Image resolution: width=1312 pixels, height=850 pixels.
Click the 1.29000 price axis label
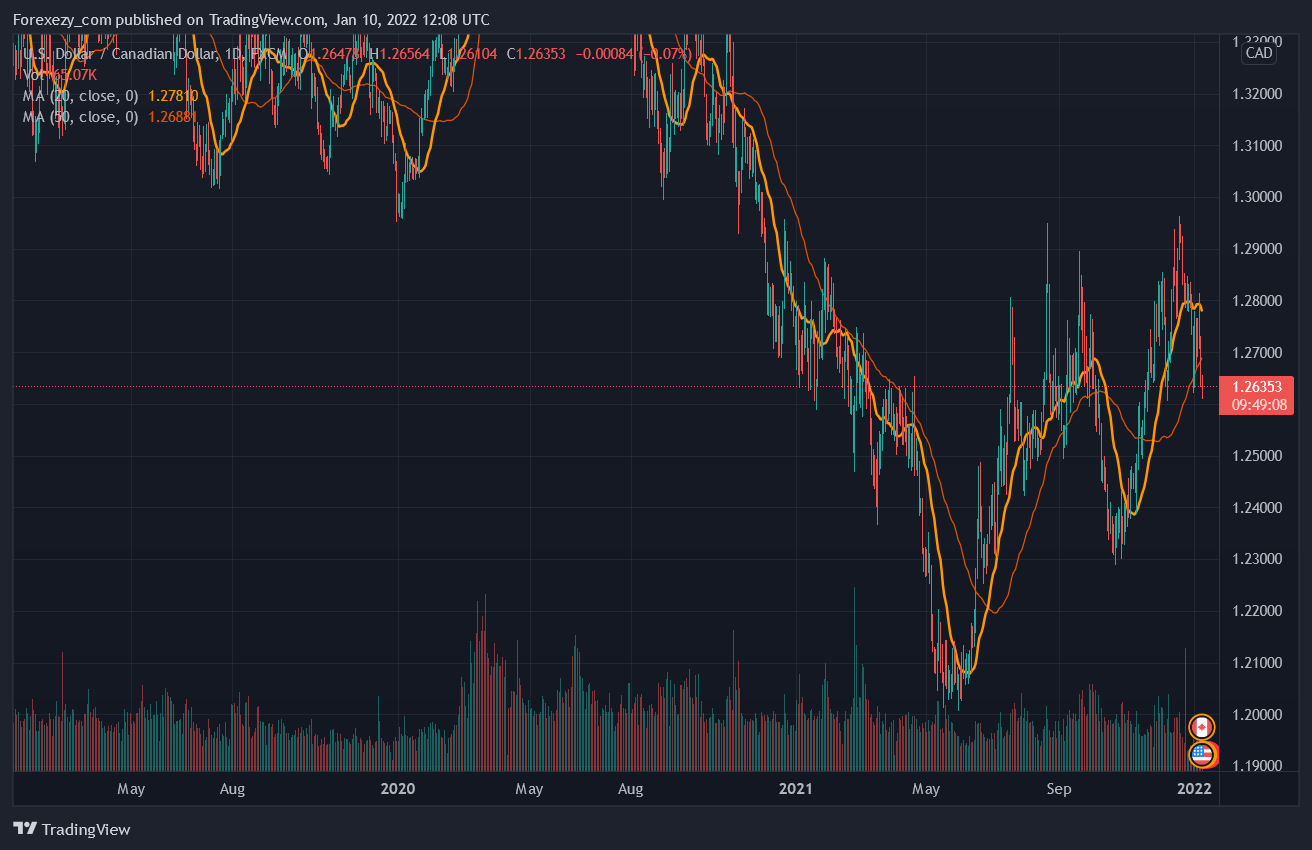click(1257, 249)
